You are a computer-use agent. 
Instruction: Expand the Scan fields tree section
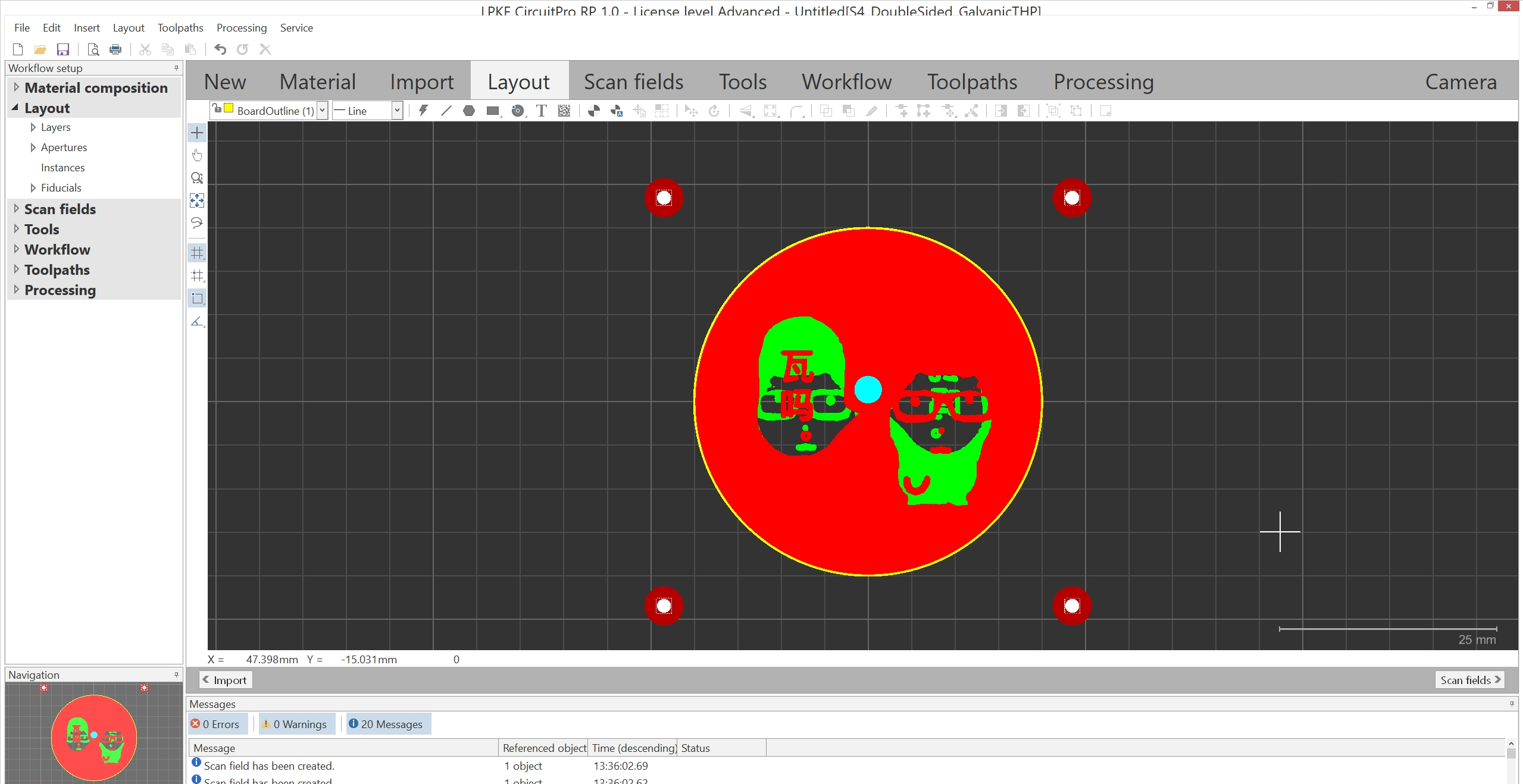tap(17, 209)
